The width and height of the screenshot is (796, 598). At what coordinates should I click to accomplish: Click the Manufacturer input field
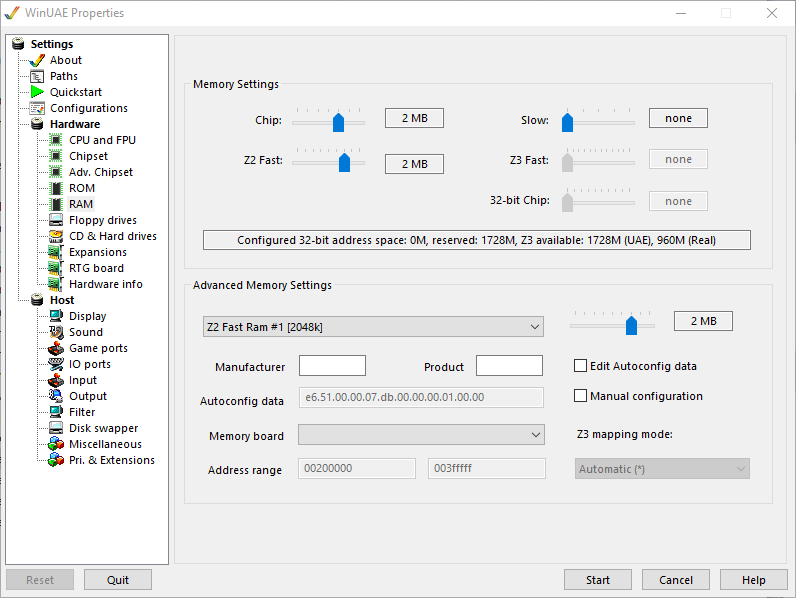332,366
